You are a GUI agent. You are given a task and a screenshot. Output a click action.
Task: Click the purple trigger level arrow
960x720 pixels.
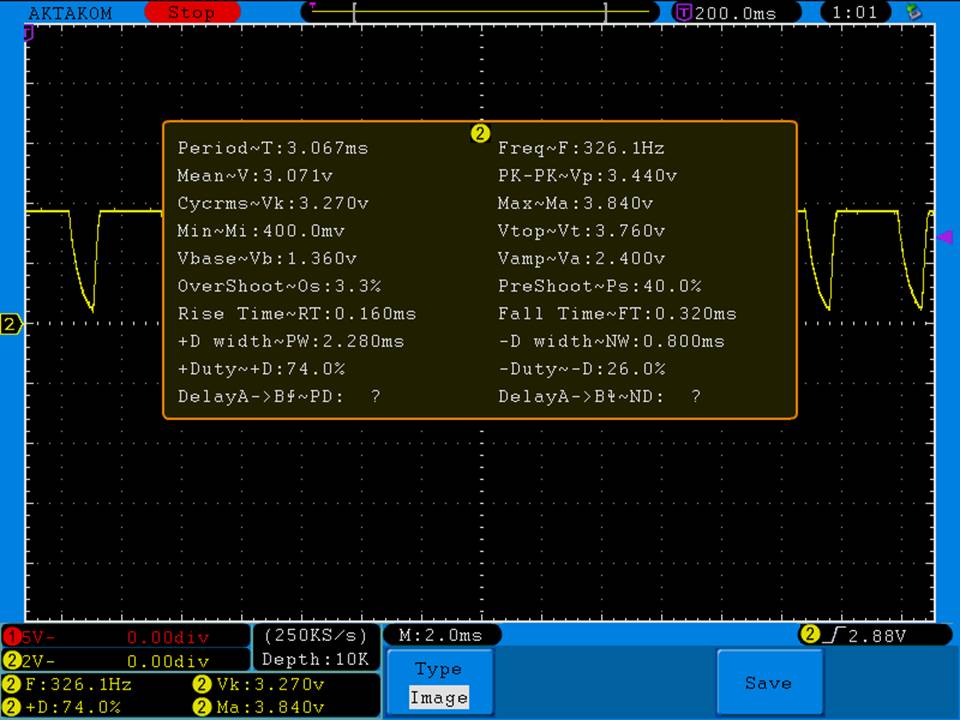944,237
